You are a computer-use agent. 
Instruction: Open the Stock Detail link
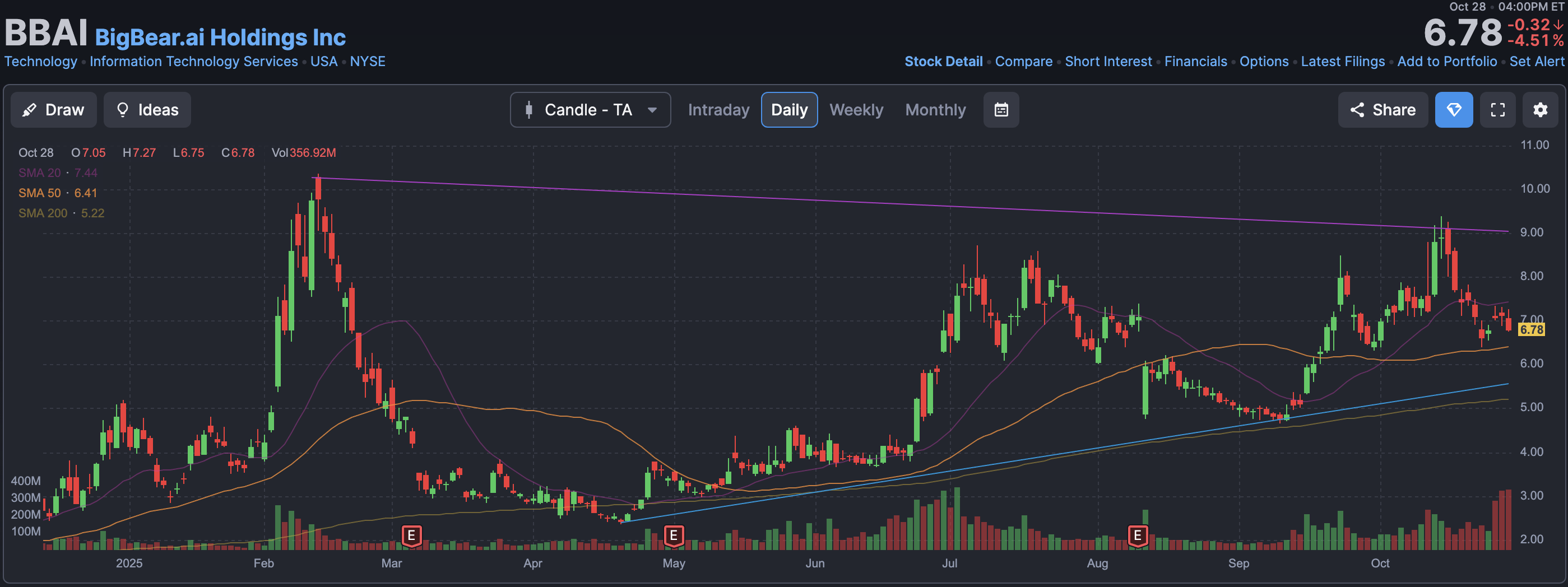point(944,62)
